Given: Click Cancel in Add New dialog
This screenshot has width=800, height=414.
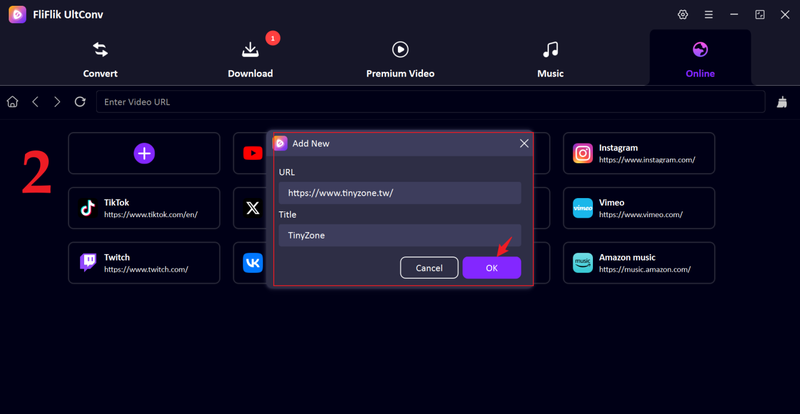Looking at the screenshot, I should pyautogui.click(x=429, y=268).
